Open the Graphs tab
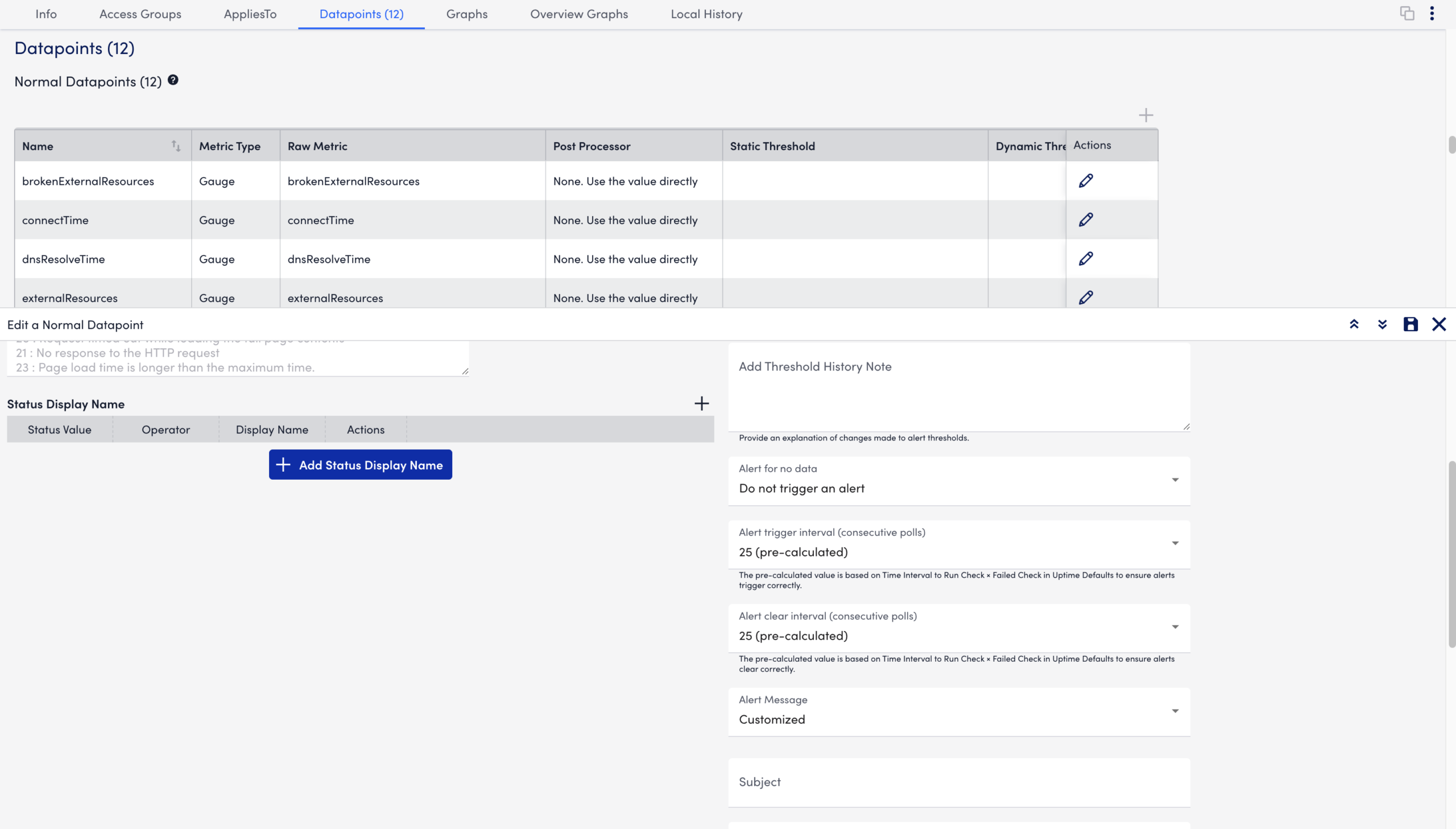Image resolution: width=1456 pixels, height=829 pixels. click(466, 14)
